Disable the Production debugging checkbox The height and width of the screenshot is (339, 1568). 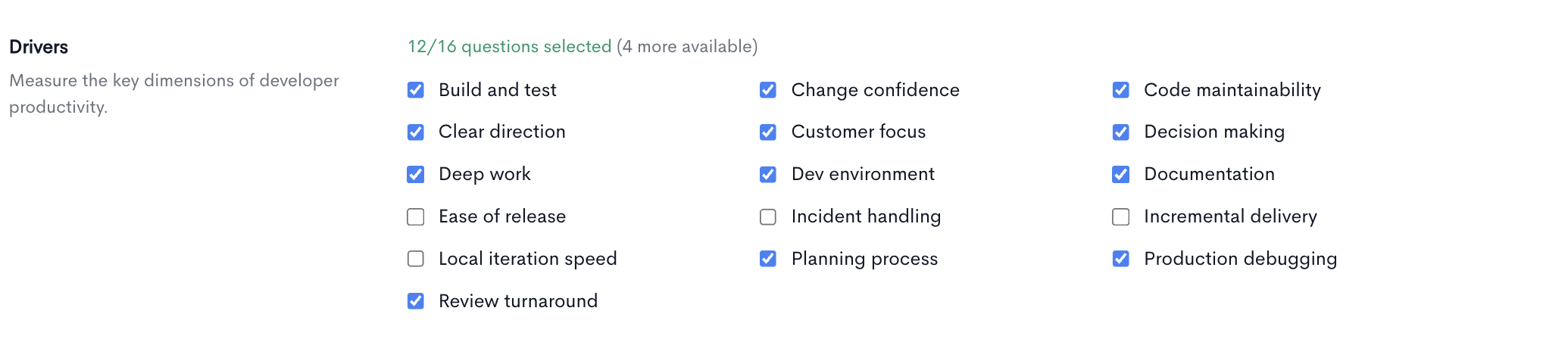[x=1121, y=259]
